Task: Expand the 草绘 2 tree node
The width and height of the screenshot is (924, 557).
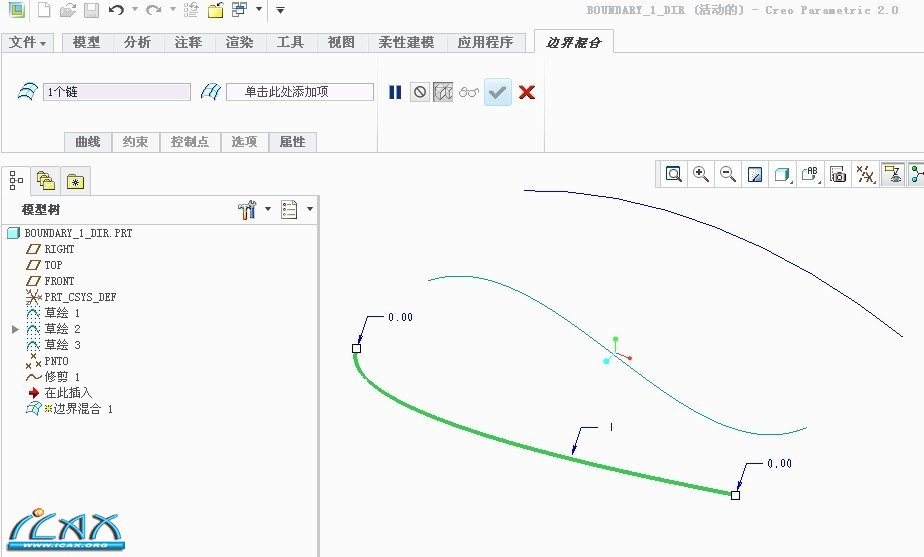Action: 15,329
